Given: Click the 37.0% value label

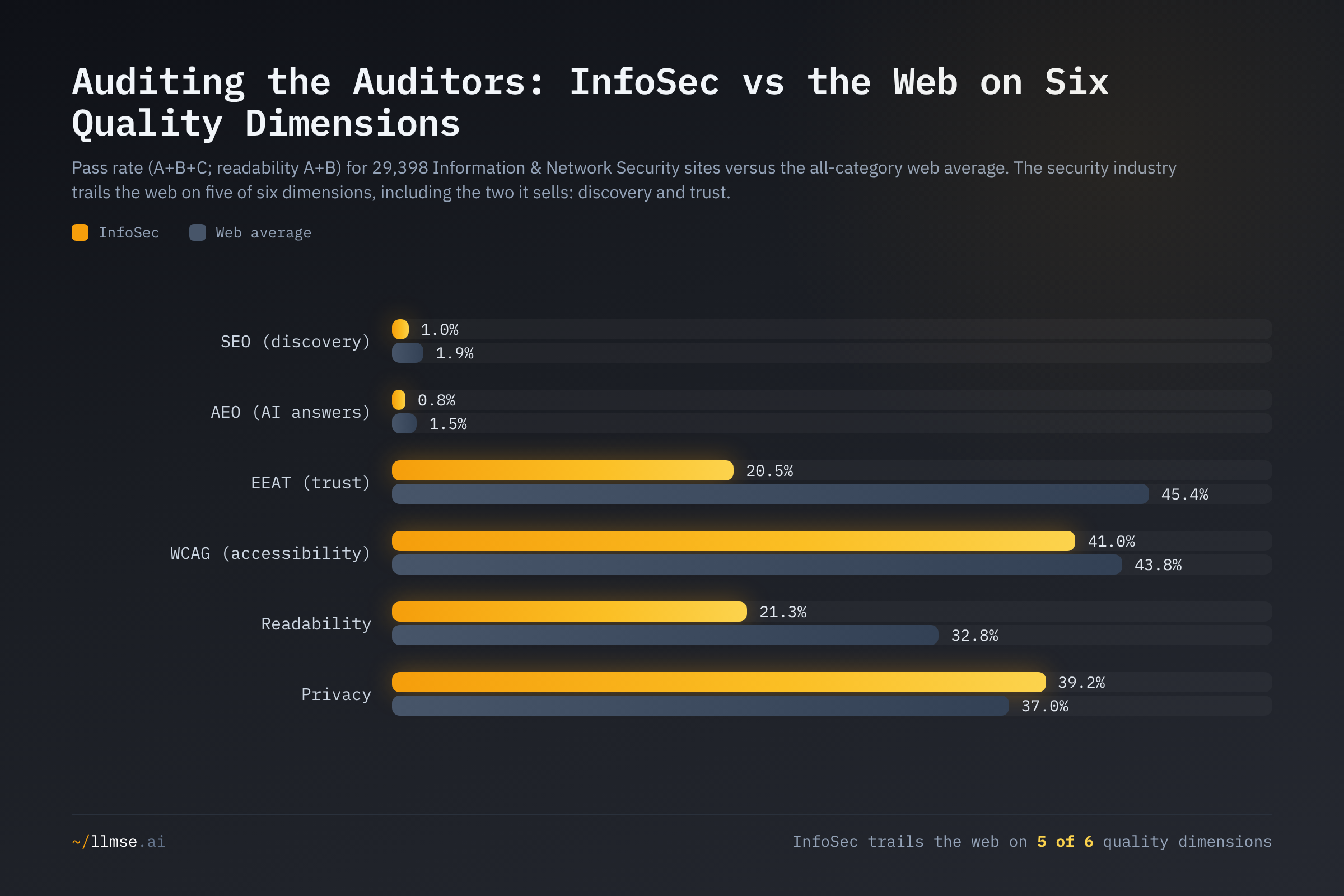Looking at the screenshot, I should (x=1044, y=706).
